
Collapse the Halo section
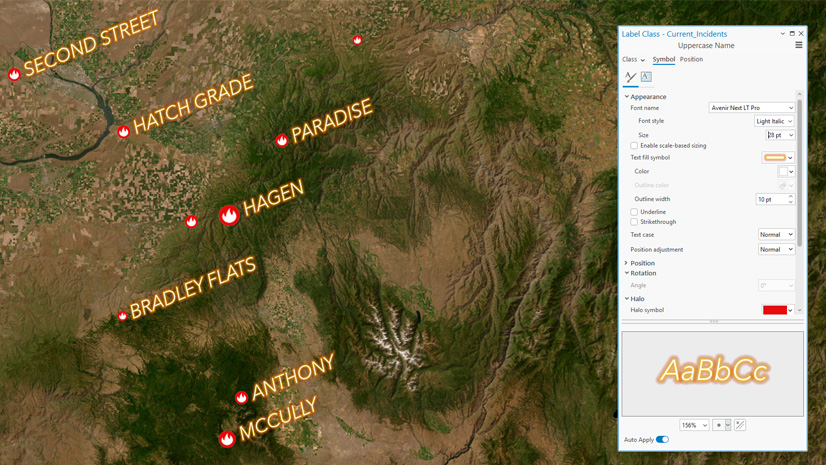[627, 299]
